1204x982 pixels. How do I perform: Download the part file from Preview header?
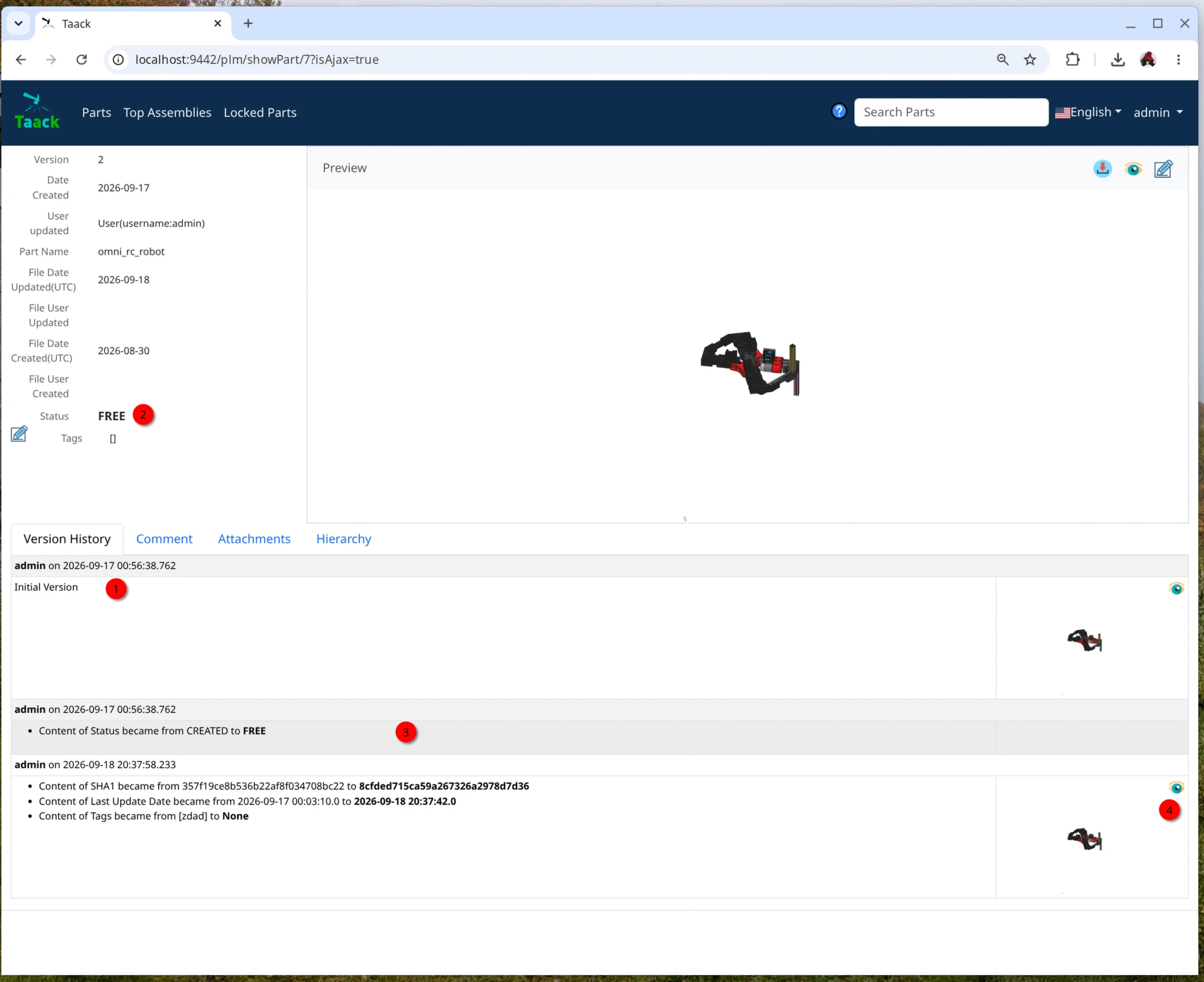pyautogui.click(x=1102, y=169)
